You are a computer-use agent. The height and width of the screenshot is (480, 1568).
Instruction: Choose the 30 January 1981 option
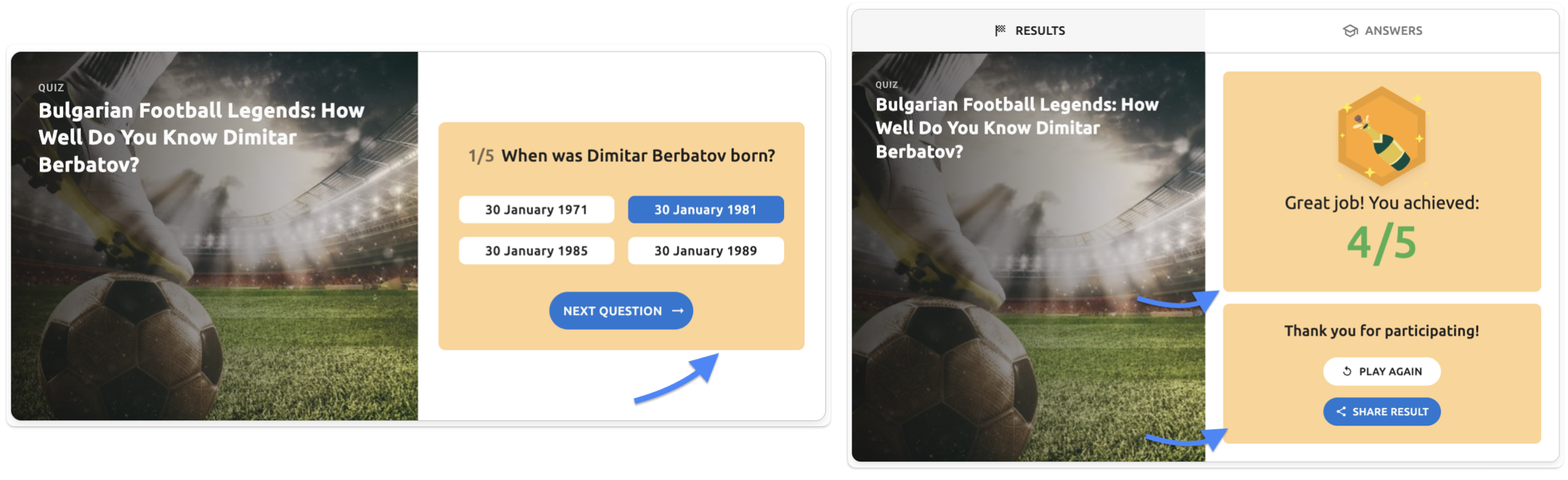(706, 210)
